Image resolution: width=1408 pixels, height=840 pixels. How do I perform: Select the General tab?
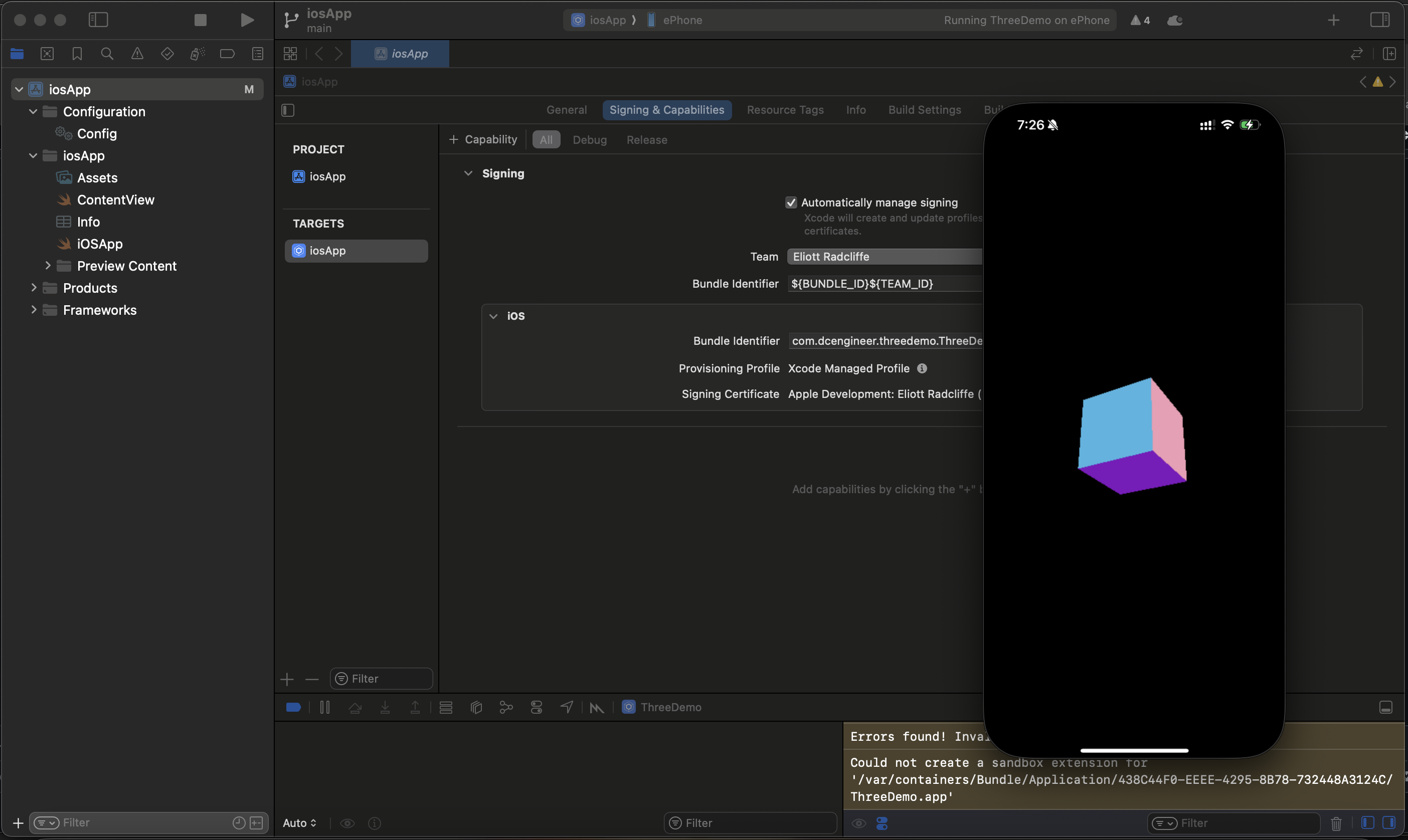click(x=566, y=110)
